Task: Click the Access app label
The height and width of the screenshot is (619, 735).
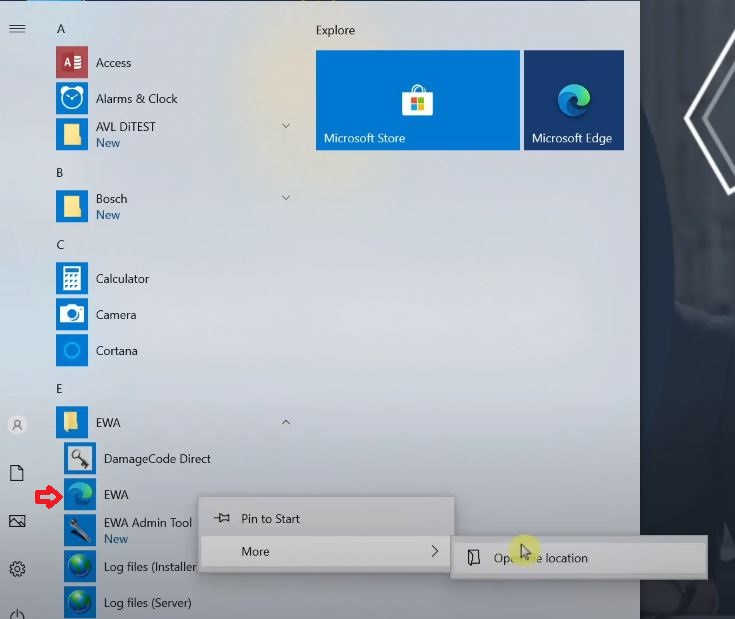Action: click(x=113, y=63)
